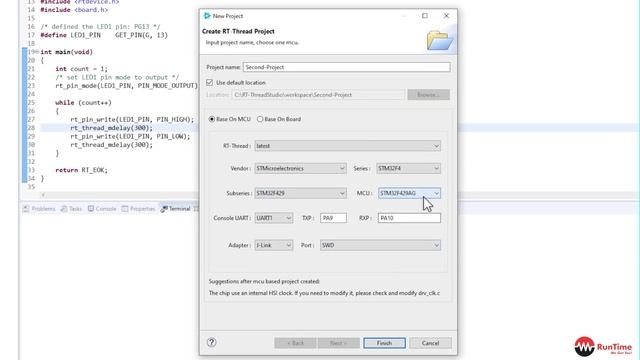Open the RT-Thread version dropdown
Viewport: 640px width, 360px height.
click(347, 146)
